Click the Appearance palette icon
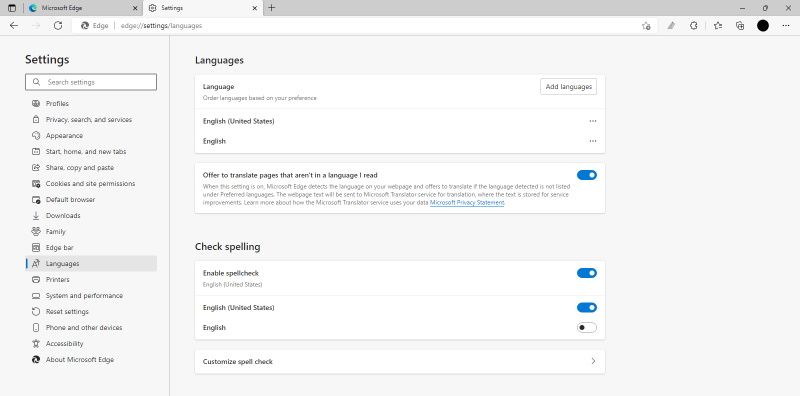This screenshot has height=396, width=800. click(36, 136)
